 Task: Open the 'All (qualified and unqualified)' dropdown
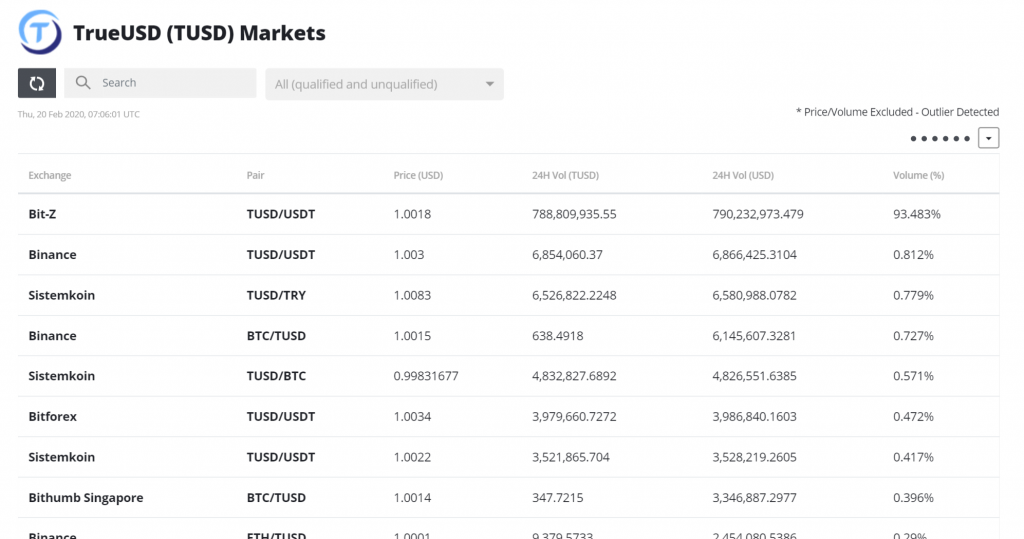click(x=384, y=84)
